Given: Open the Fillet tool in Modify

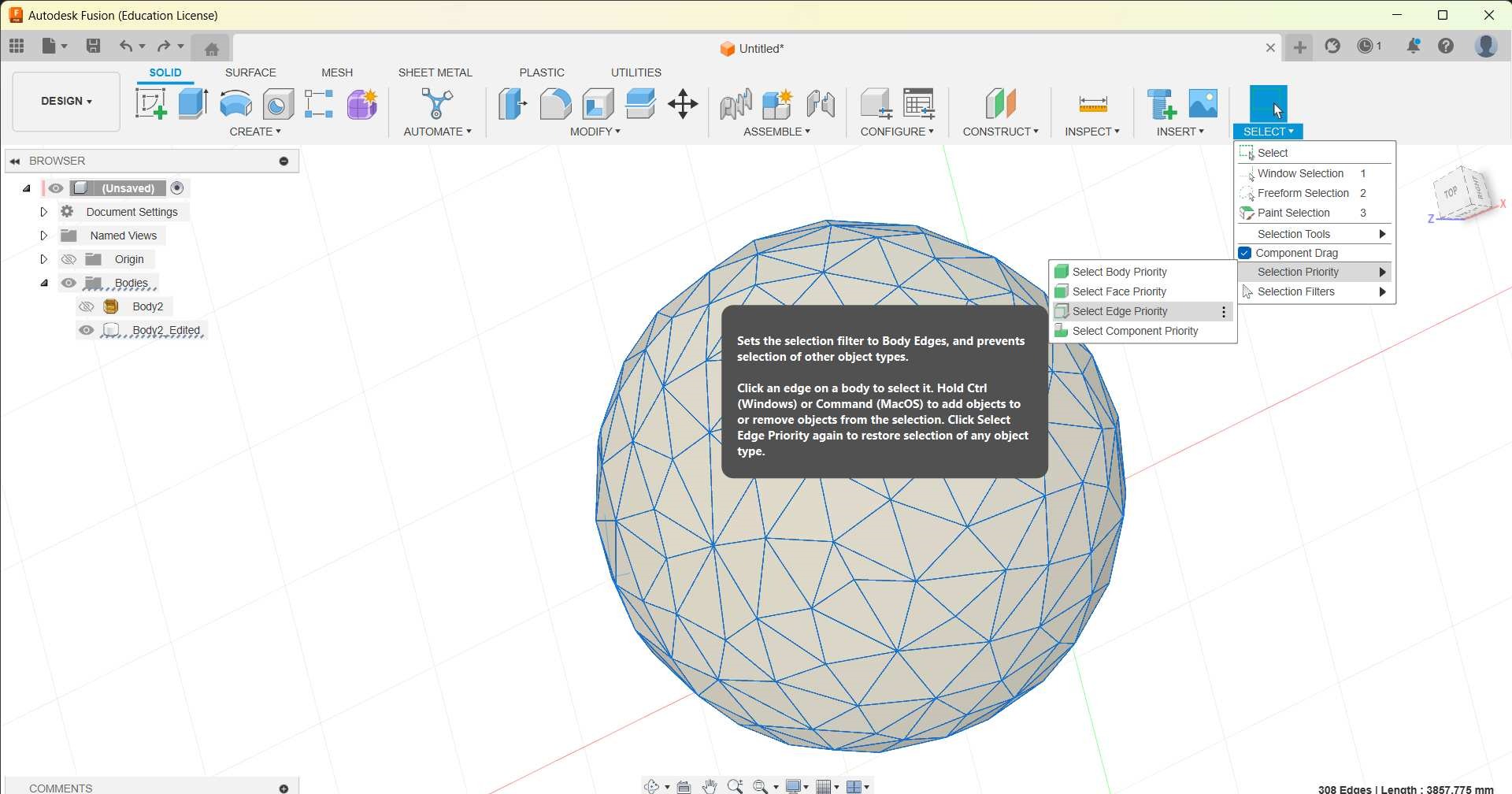Looking at the screenshot, I should (555, 104).
